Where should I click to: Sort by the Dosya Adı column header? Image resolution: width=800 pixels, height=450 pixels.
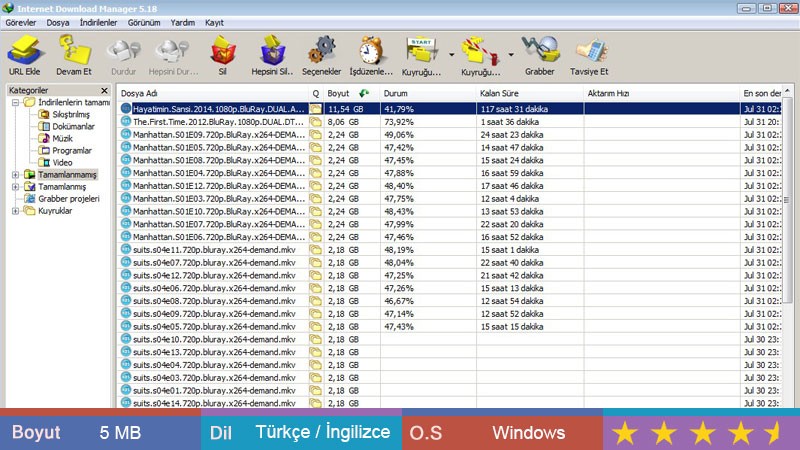pos(213,93)
